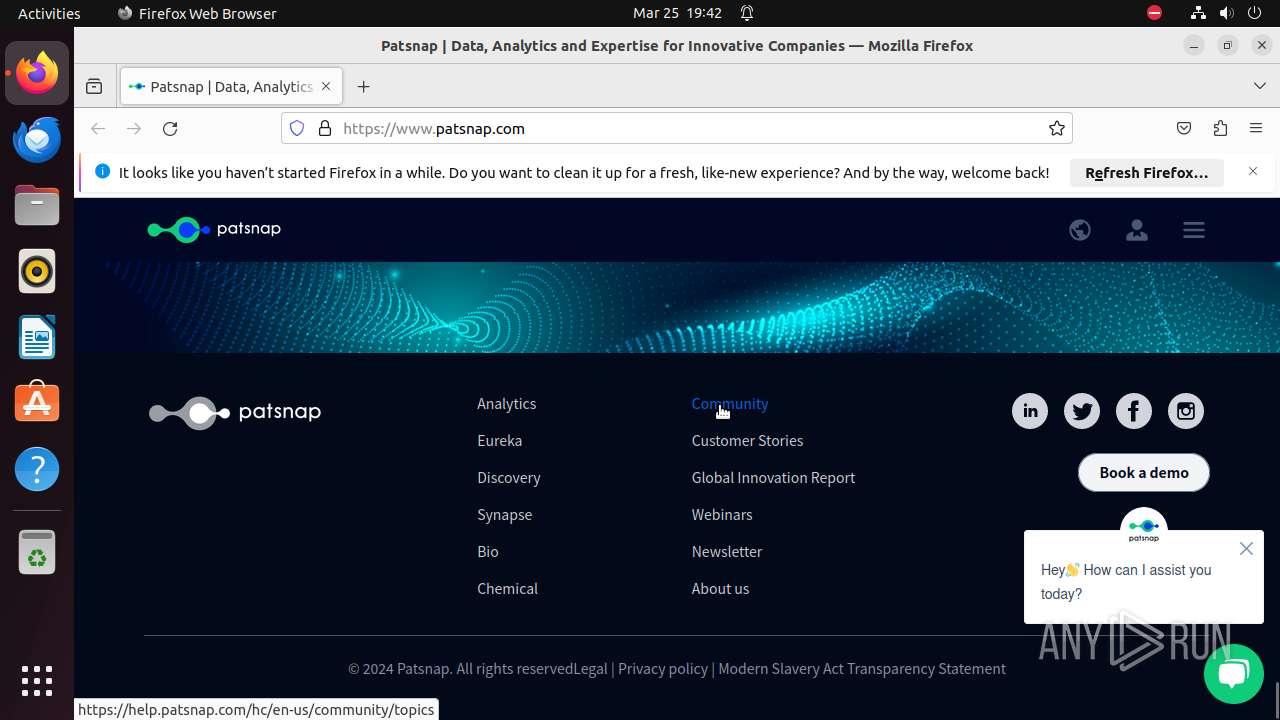The height and width of the screenshot is (720, 1280).
Task: Launch LibreOffice Writer from the dock
Action: tap(37, 337)
